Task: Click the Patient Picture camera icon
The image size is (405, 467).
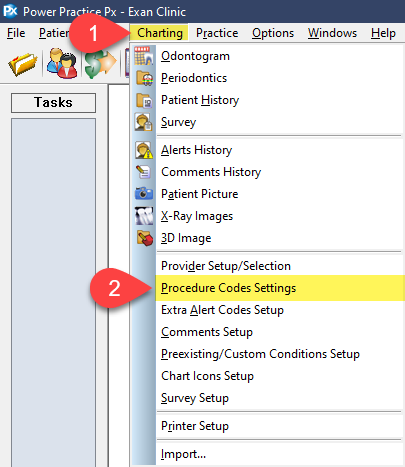Action: tap(144, 194)
